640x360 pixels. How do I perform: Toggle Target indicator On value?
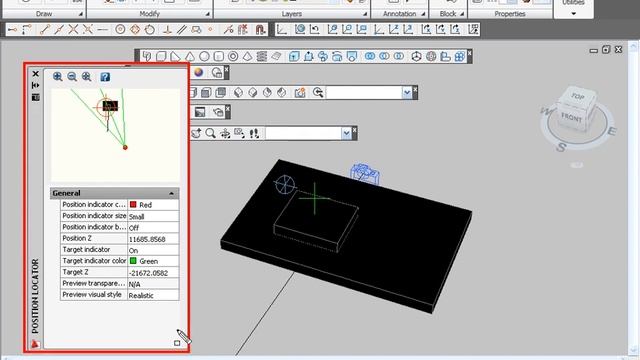coord(153,250)
